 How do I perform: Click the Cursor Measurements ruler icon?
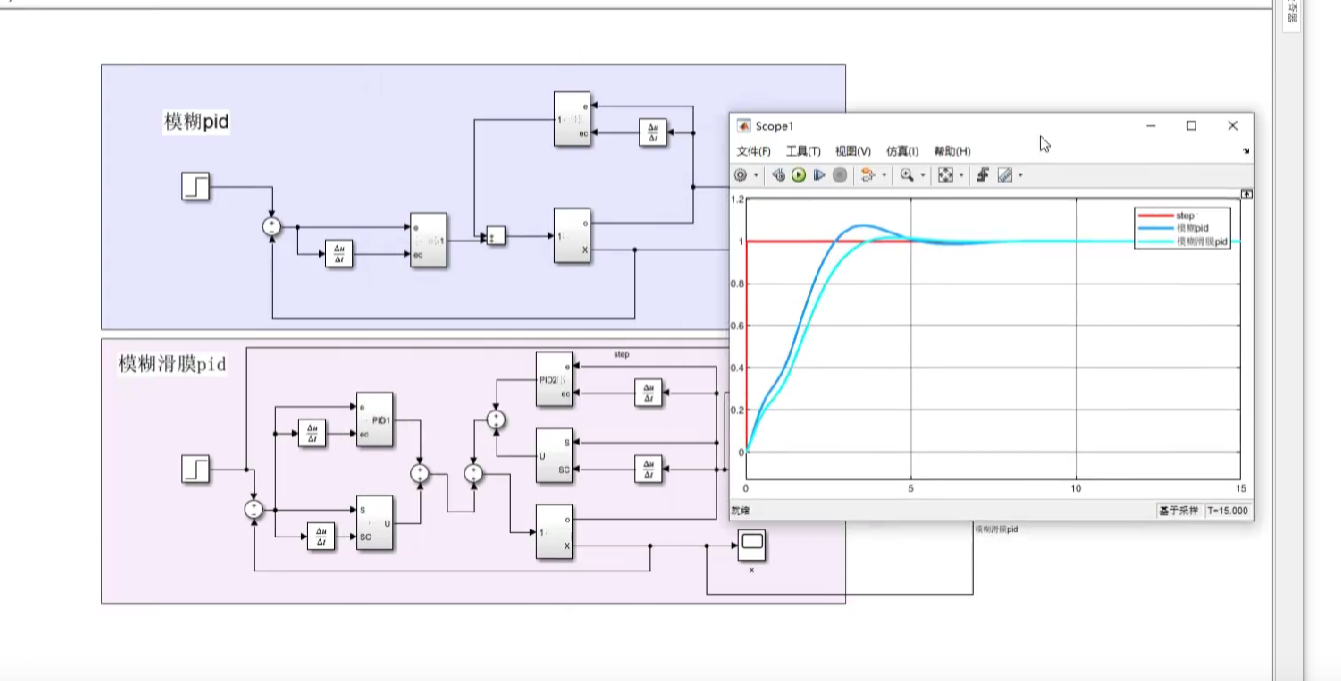coord(1005,175)
